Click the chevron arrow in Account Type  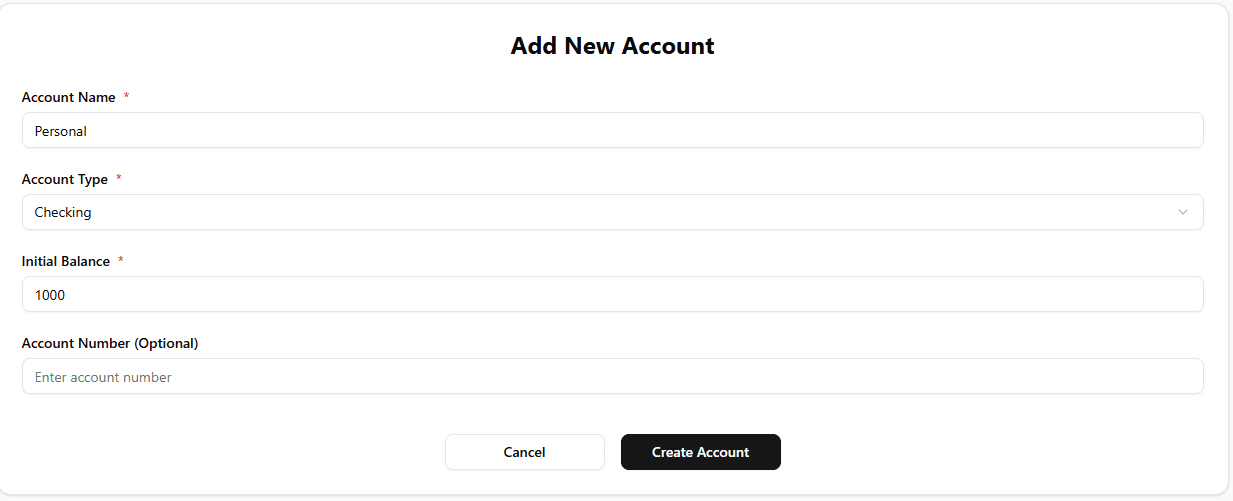tap(1183, 212)
